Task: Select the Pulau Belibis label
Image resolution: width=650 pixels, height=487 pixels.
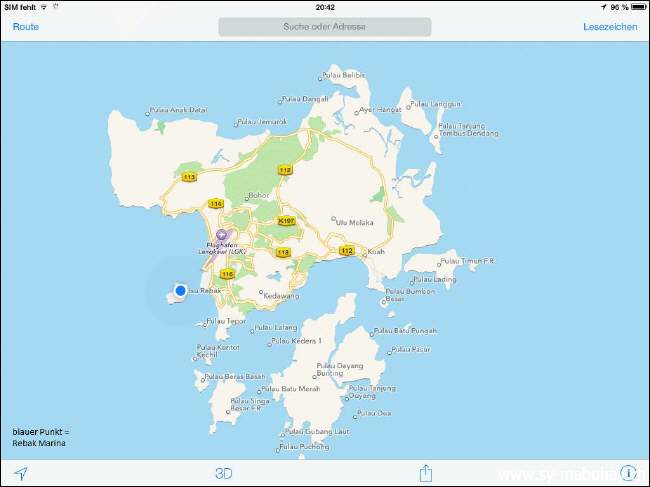Action: 344,75
